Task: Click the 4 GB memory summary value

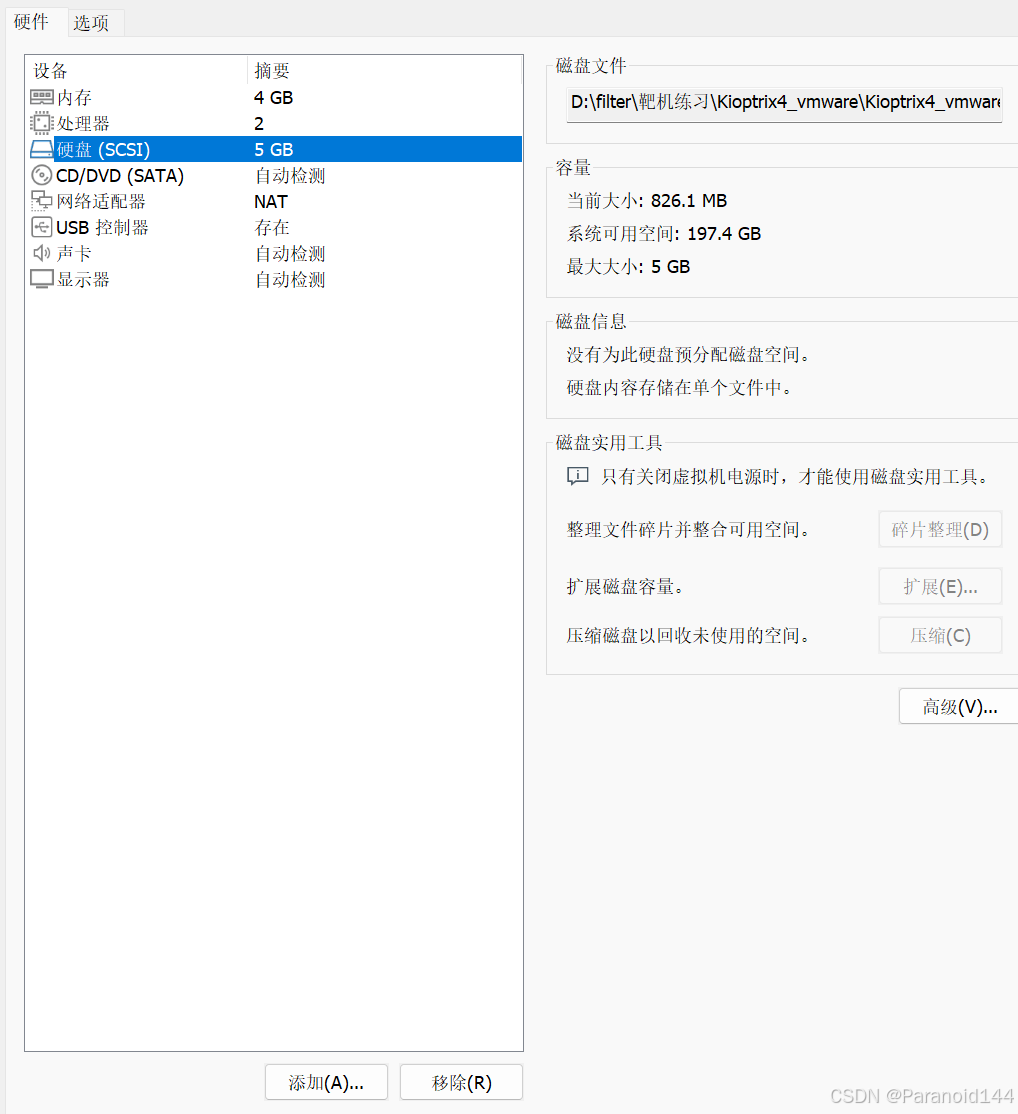Action: 274,97
